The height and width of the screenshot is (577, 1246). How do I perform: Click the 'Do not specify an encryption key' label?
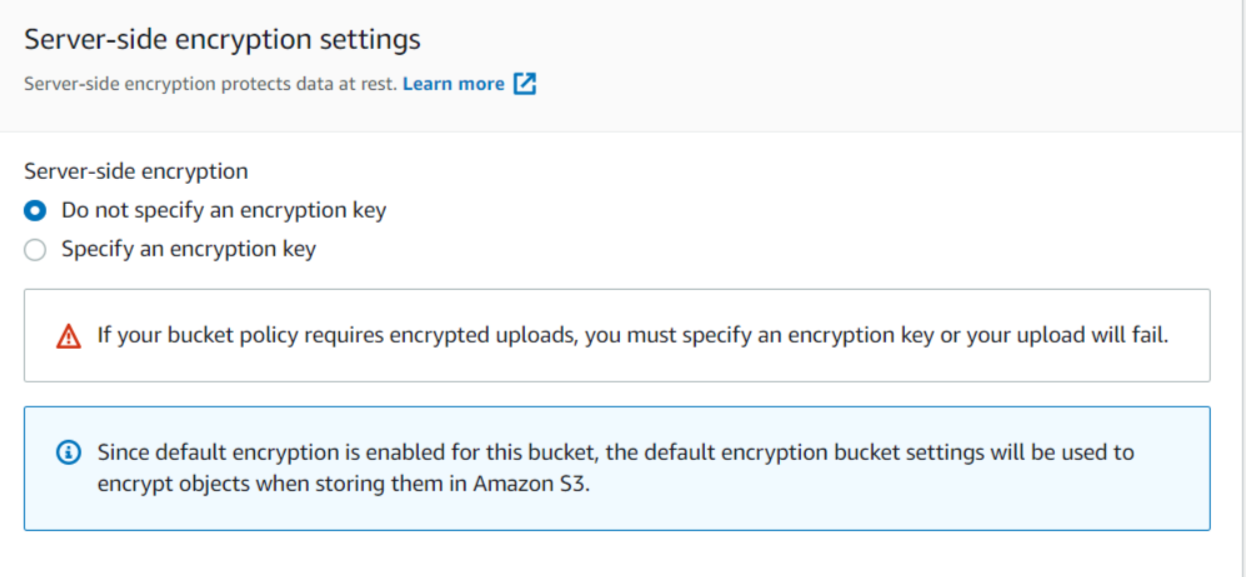click(223, 210)
